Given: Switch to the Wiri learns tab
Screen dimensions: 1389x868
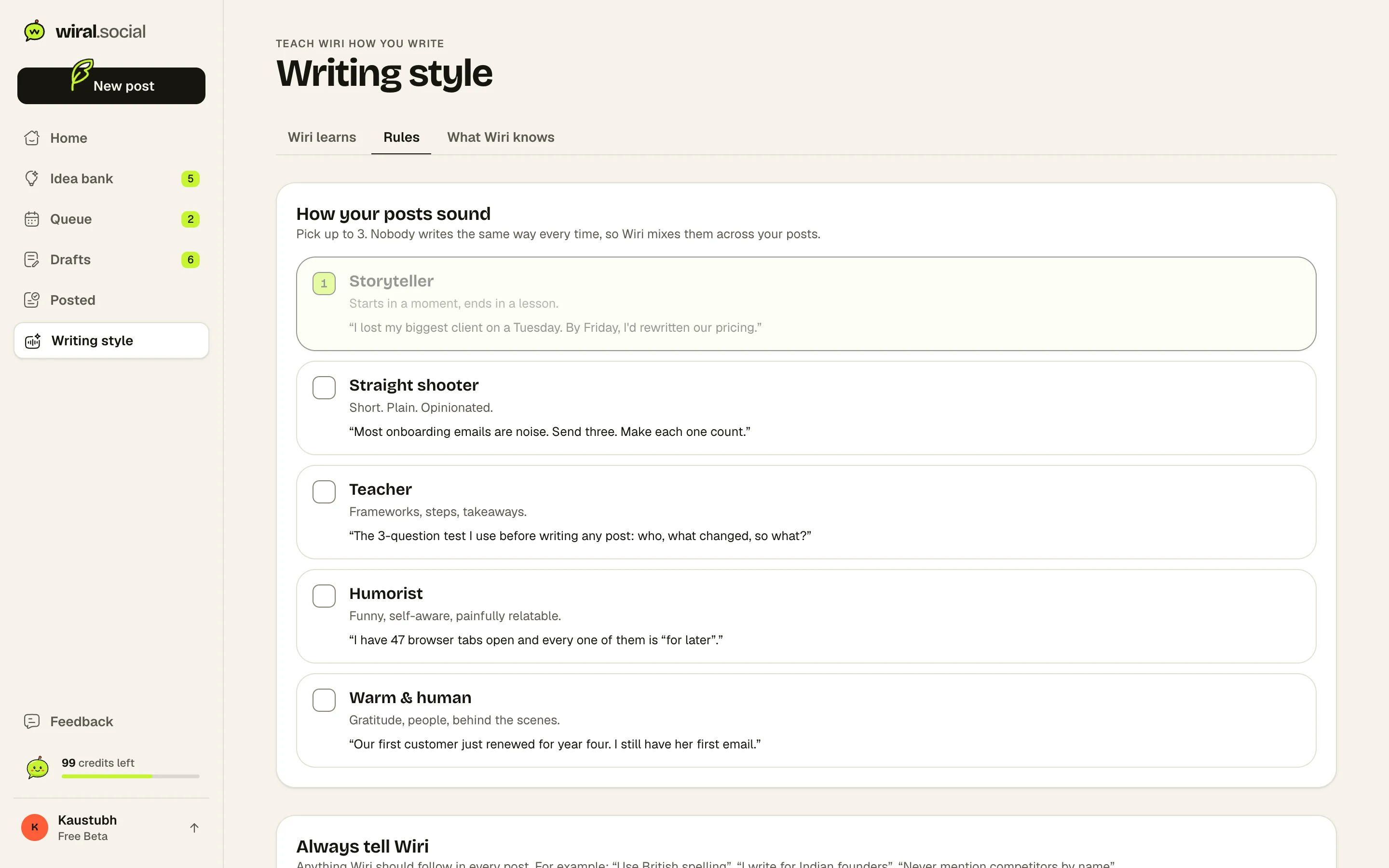Looking at the screenshot, I should pos(322,137).
